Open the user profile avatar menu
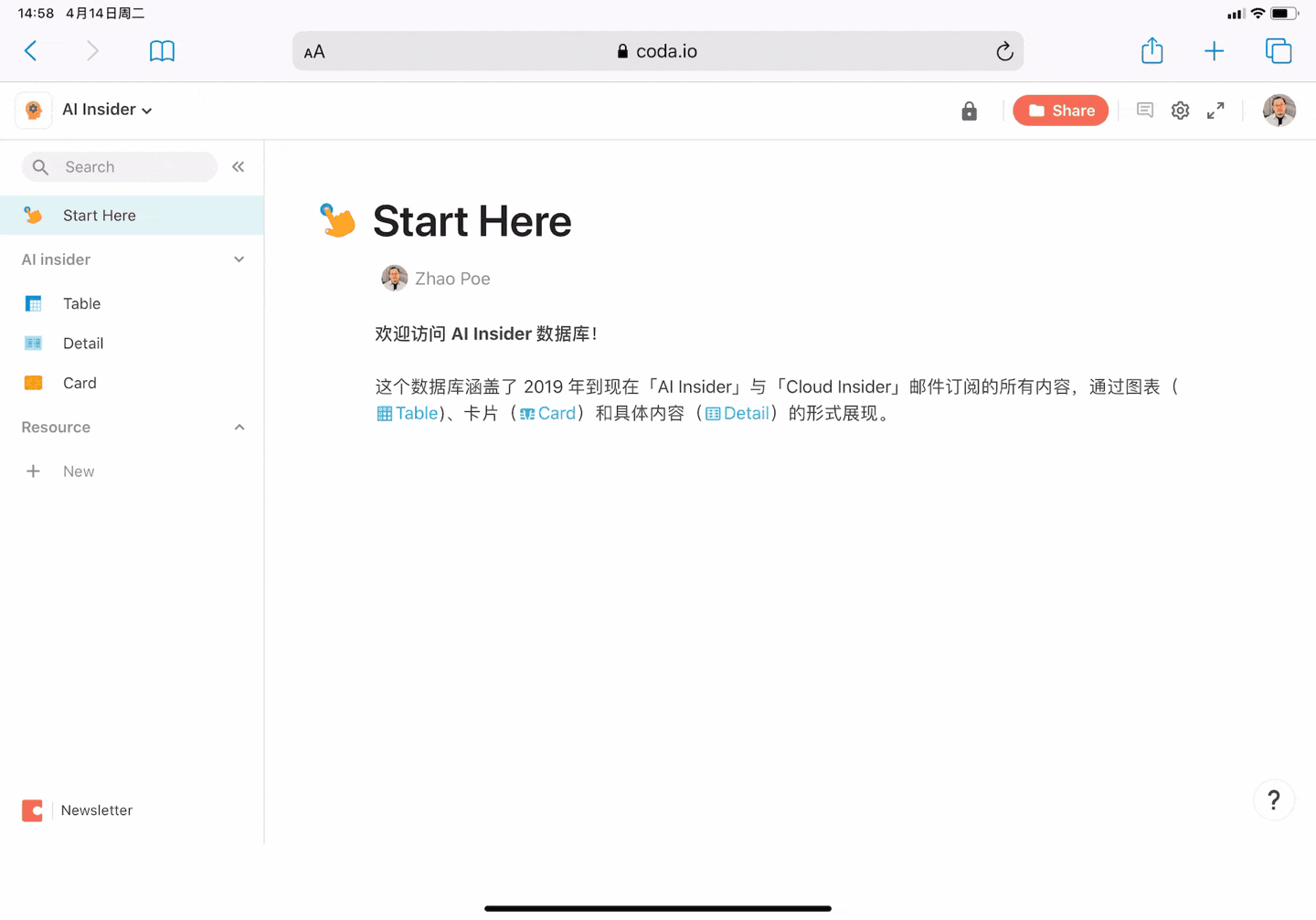 [x=1279, y=111]
